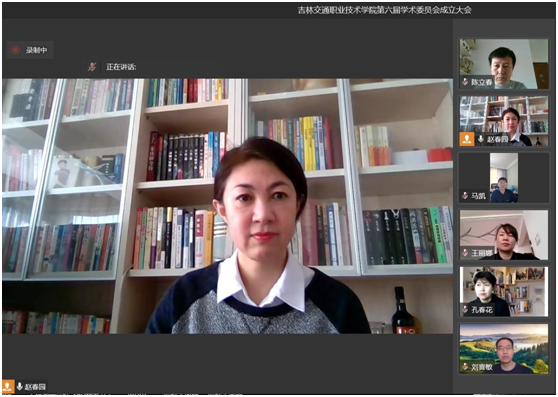The width and height of the screenshot is (558, 397).
Task: Click the orange host icon on 赵春园's thumbnail
Action: 467,139
